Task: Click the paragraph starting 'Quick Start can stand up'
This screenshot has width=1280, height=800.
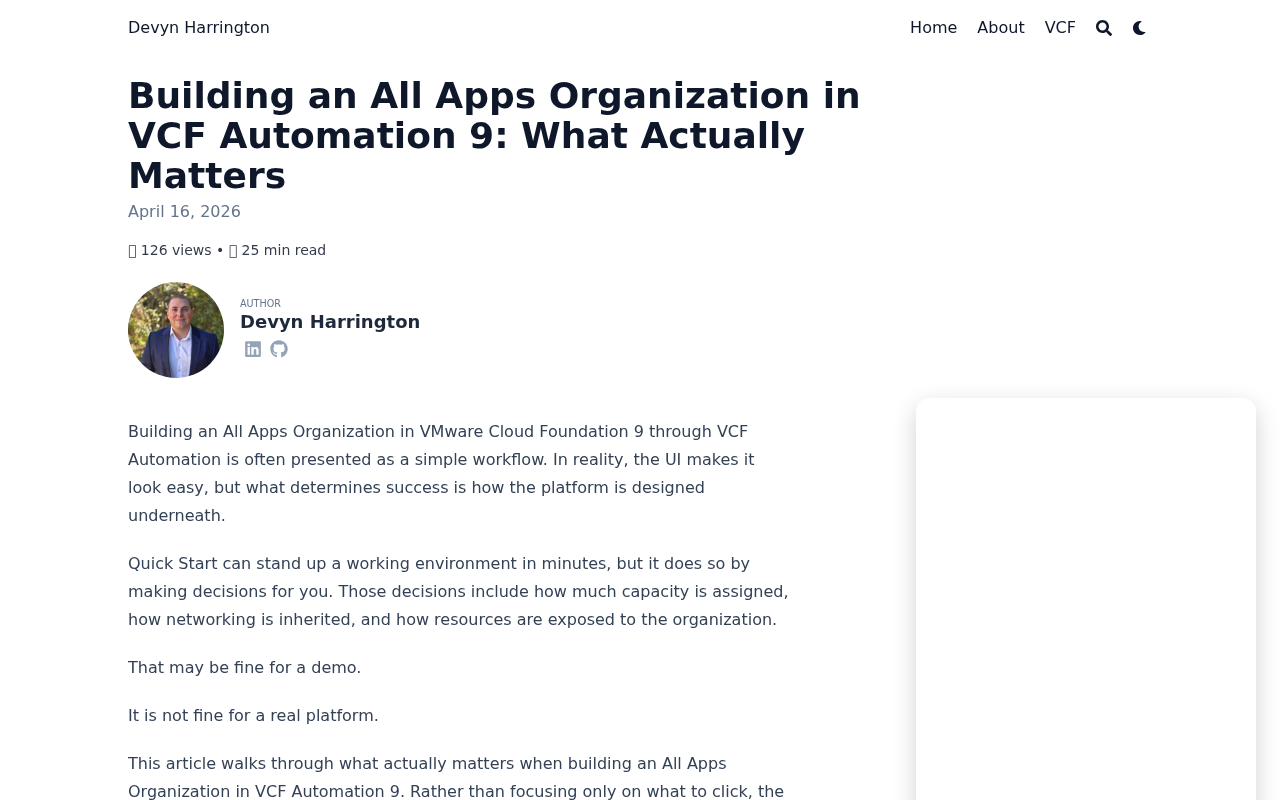Action: click(x=458, y=592)
